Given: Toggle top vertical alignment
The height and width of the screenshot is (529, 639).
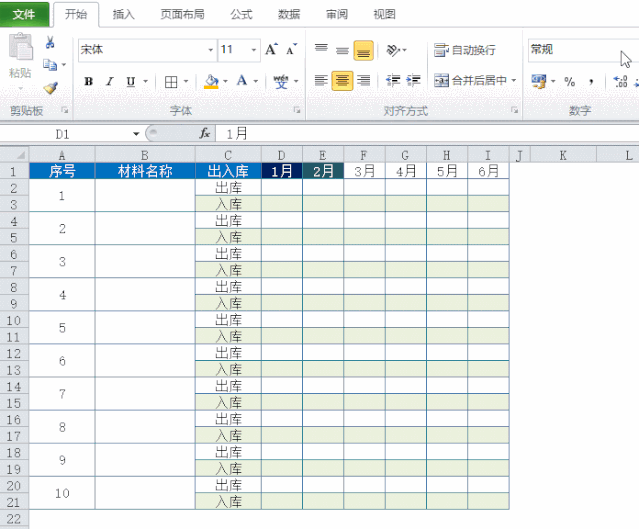Looking at the screenshot, I should (321, 50).
